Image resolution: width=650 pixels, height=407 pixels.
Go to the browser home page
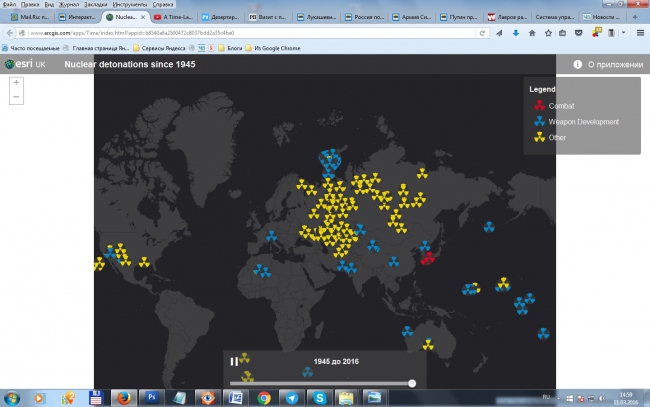tap(530, 32)
